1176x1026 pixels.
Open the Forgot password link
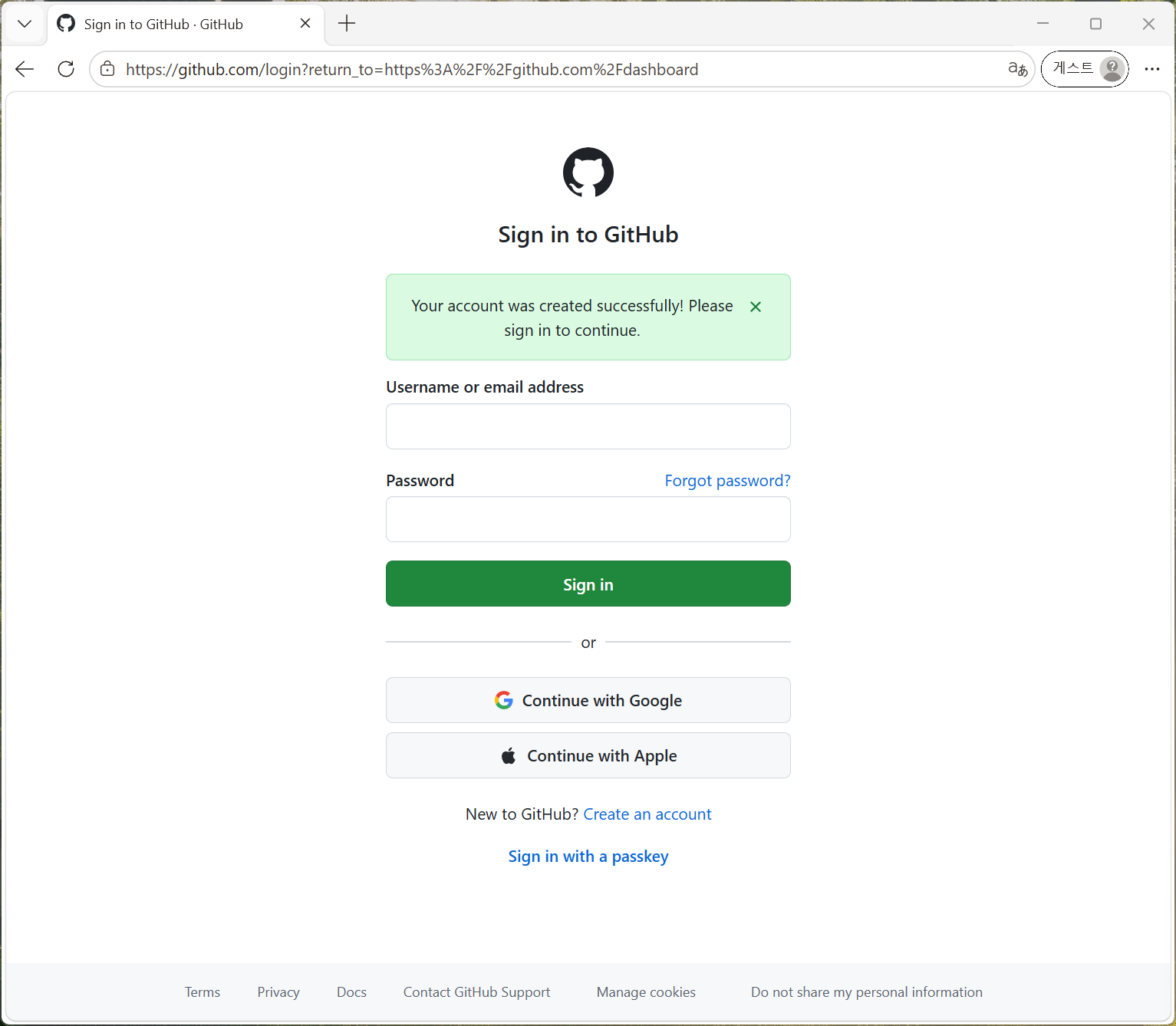click(727, 481)
